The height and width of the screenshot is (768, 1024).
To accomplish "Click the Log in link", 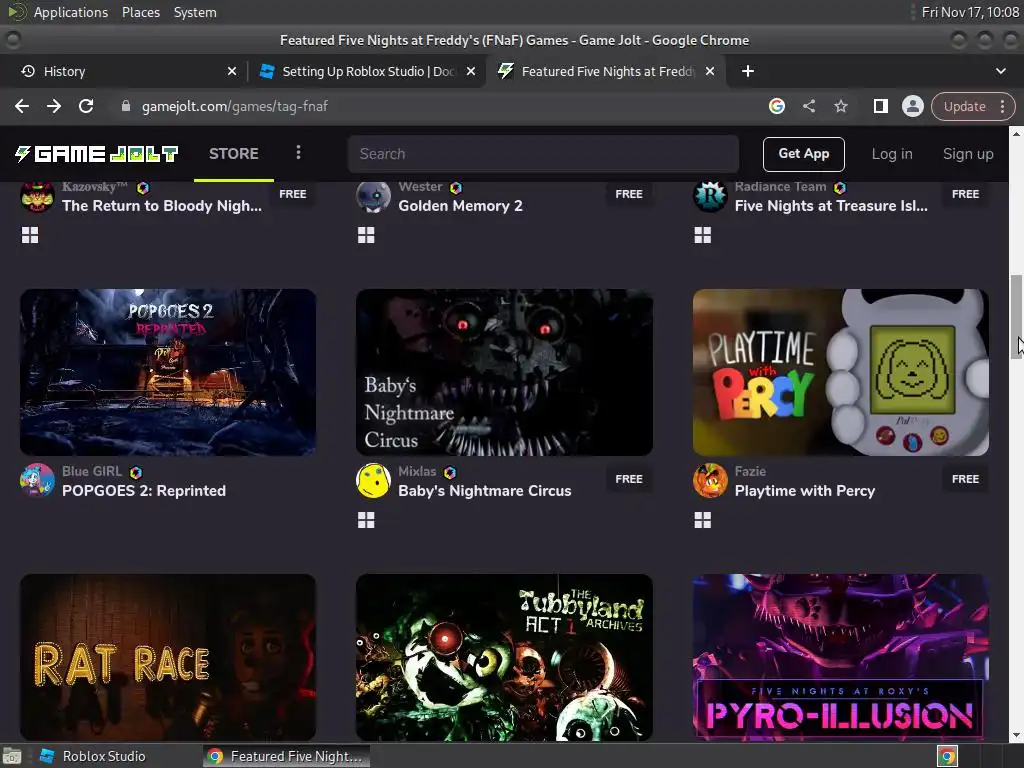I will [x=892, y=154].
